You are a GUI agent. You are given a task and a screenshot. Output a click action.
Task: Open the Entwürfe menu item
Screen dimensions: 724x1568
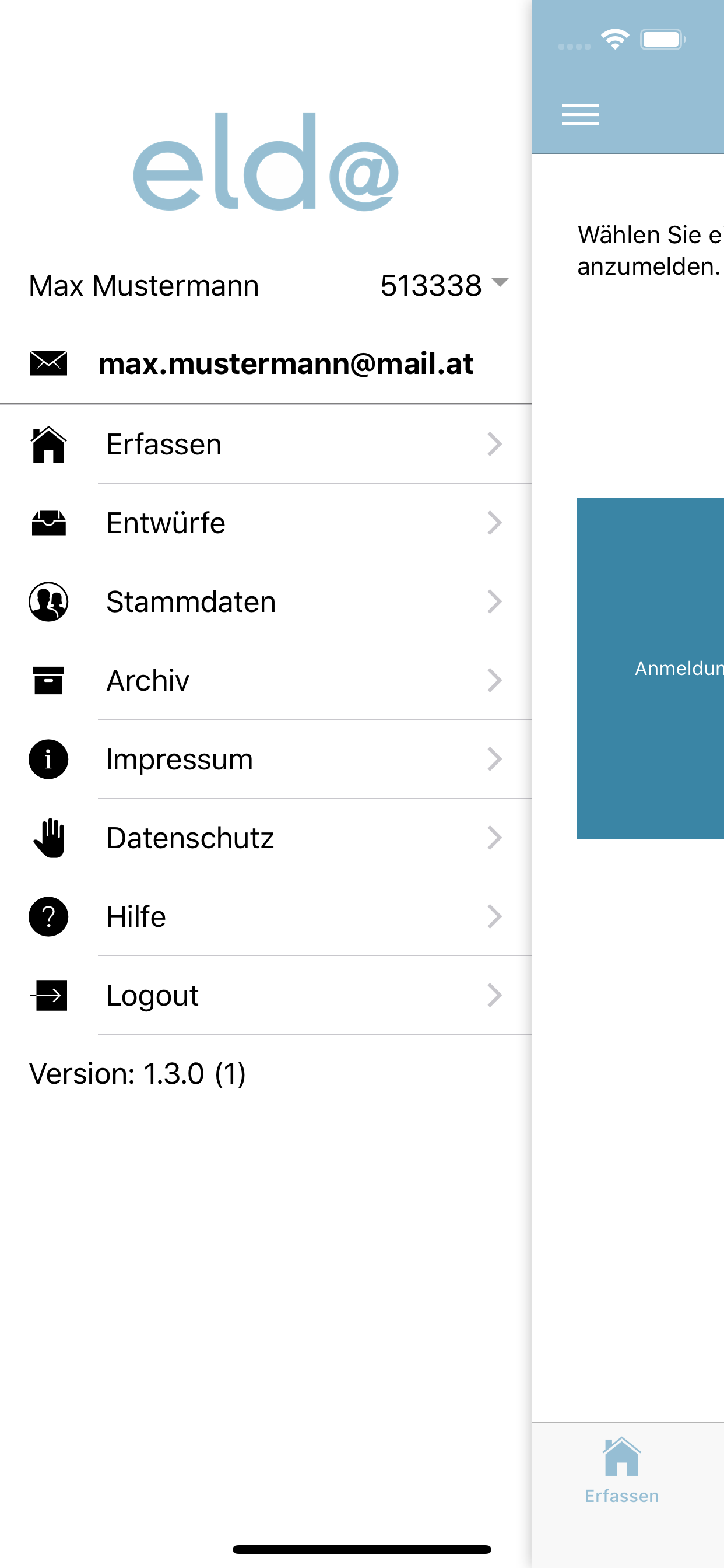166,523
